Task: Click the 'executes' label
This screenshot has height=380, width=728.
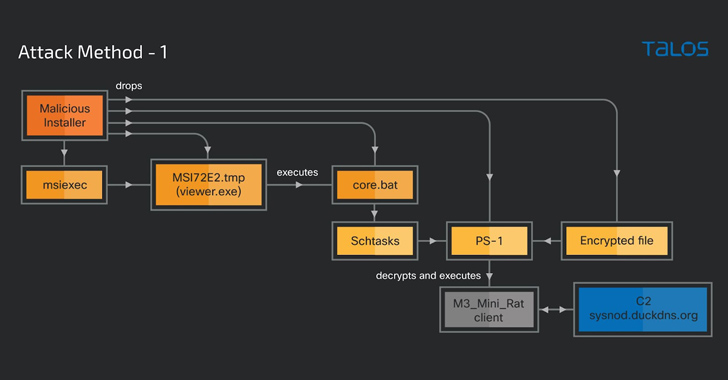Action: 297,172
